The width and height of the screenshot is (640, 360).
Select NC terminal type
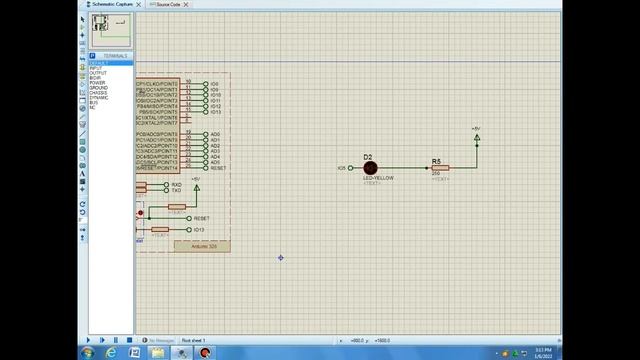pos(92,107)
